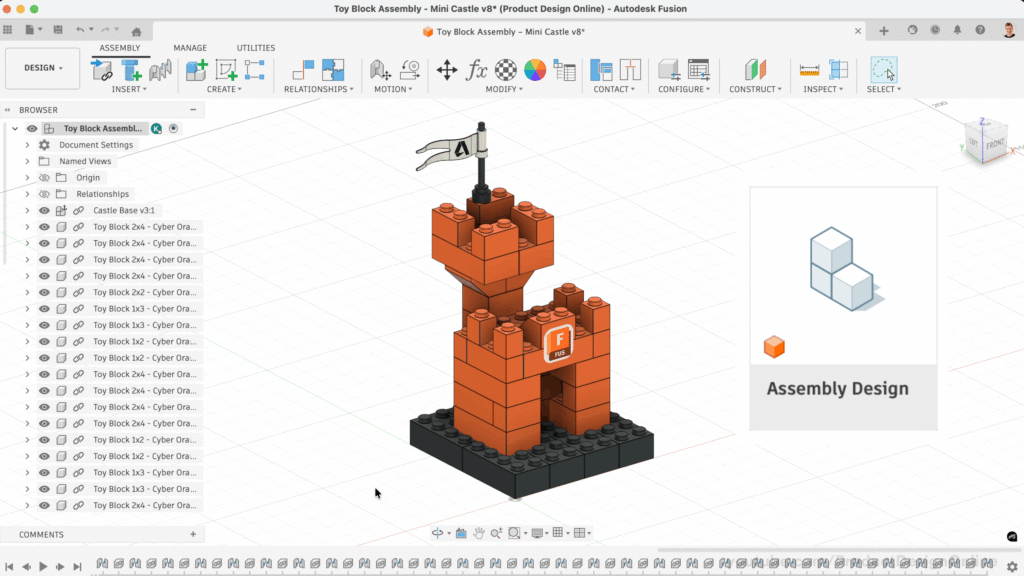Click the Move/Copy tool icon

pos(447,70)
